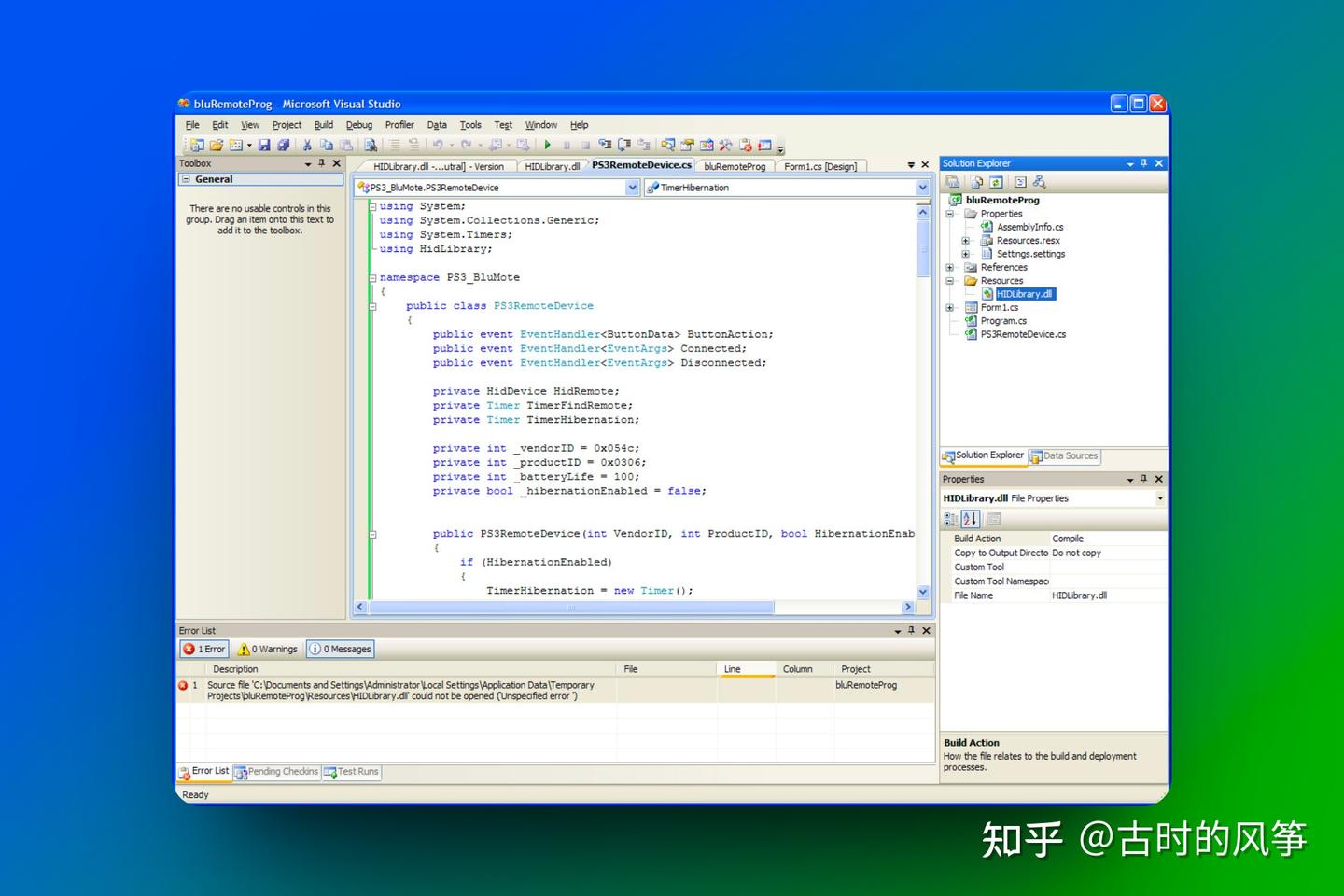Click the code editor horizontal scrollbar thumb
The image size is (1344, 896).
click(571, 608)
